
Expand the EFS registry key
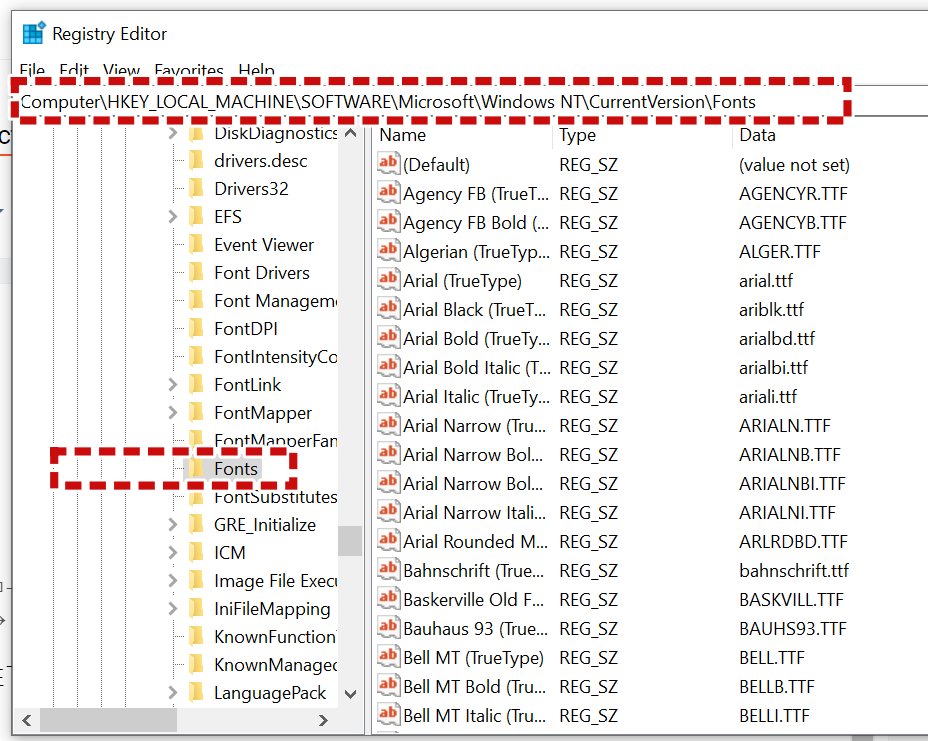point(172,217)
